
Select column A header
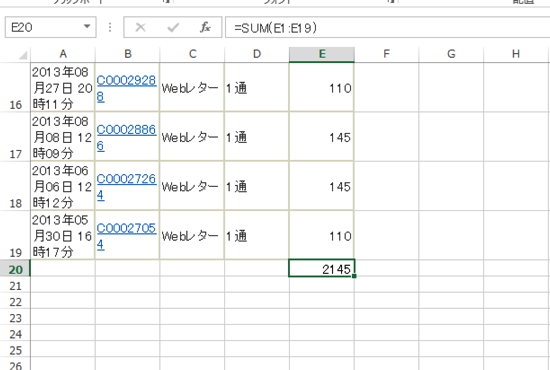tap(63, 54)
